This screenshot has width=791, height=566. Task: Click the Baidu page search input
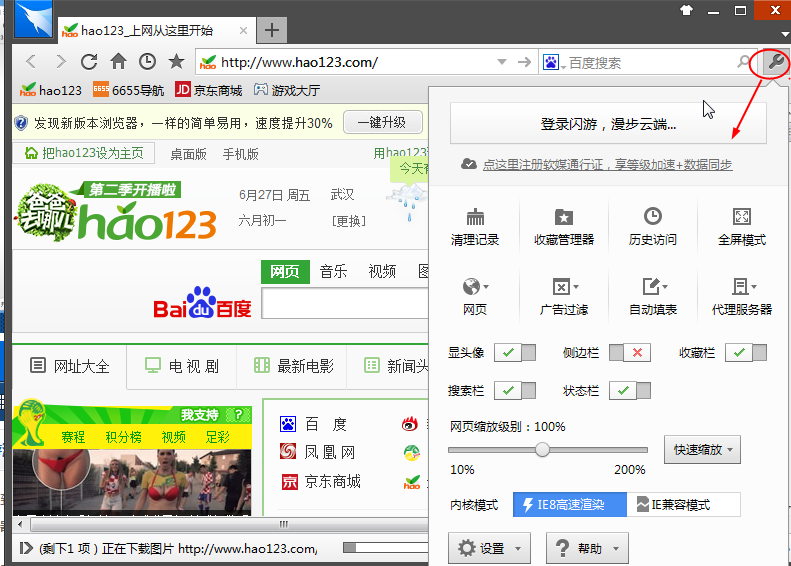pos(345,303)
